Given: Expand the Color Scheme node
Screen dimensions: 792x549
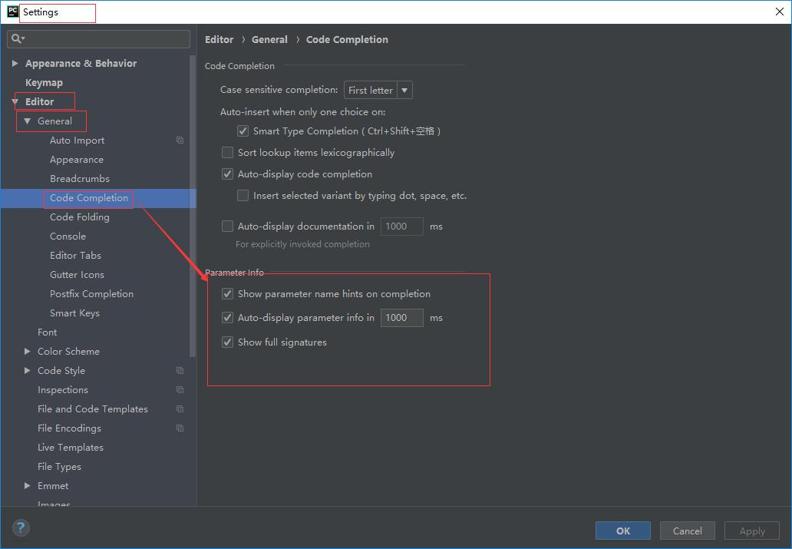Looking at the screenshot, I should 27,351.
